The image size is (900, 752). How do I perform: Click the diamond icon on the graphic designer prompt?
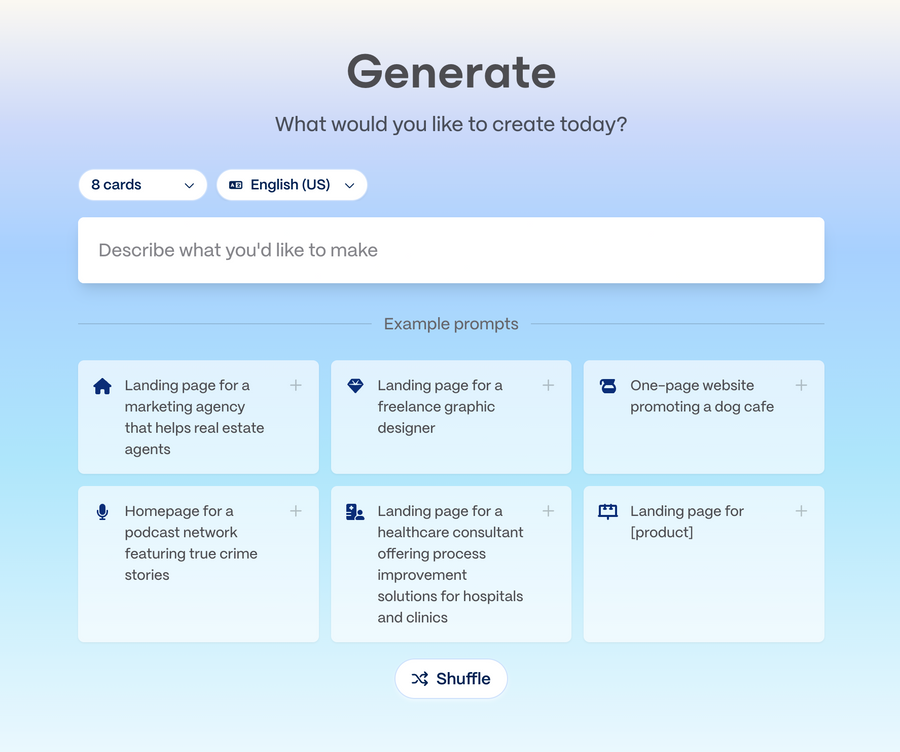pyautogui.click(x=354, y=385)
